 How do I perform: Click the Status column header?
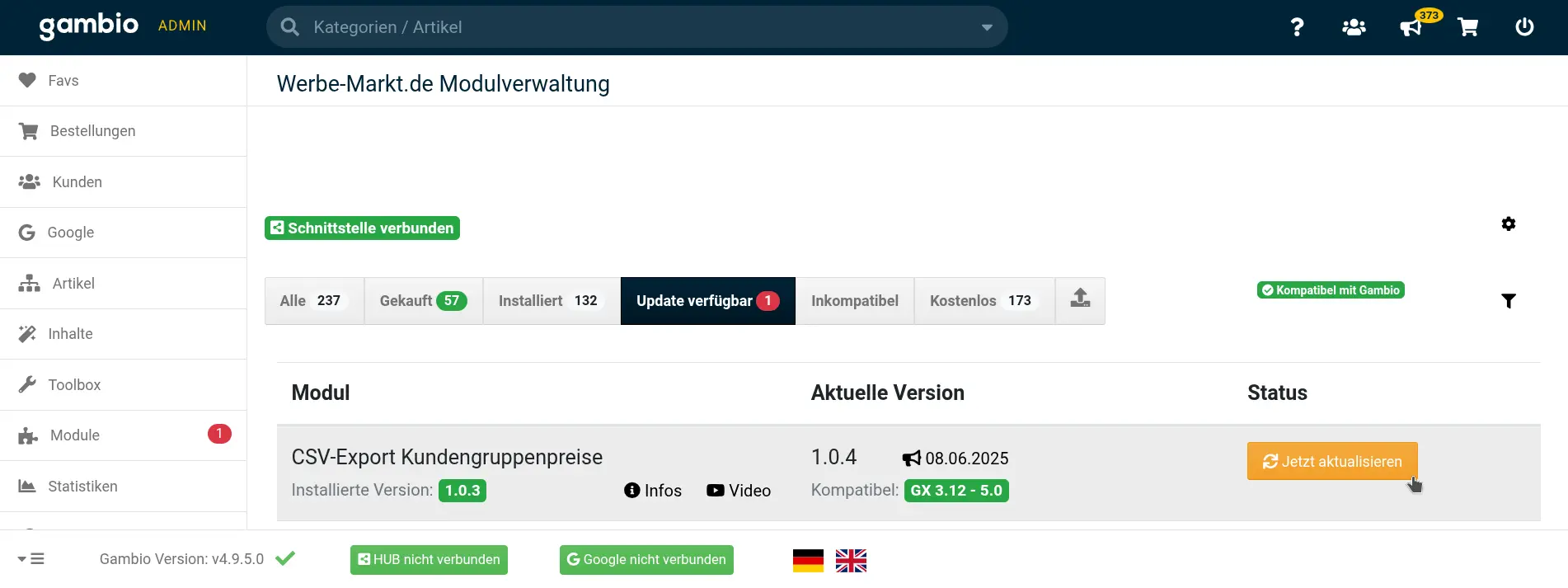tap(1277, 393)
